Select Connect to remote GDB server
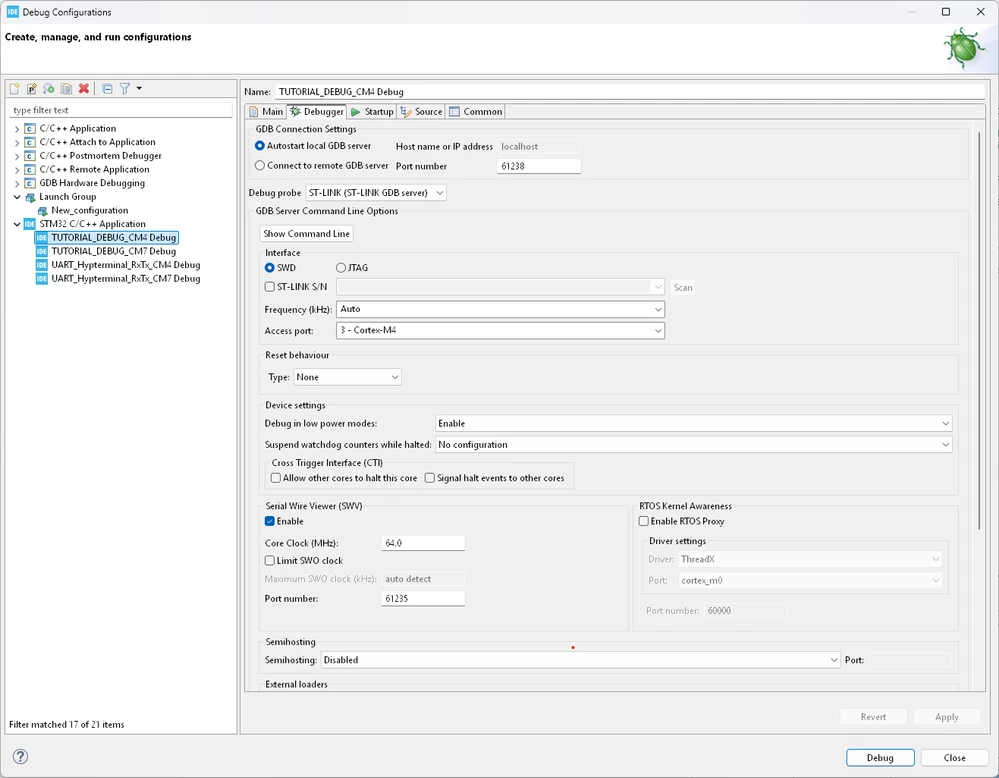This screenshot has width=999, height=778. 259,166
